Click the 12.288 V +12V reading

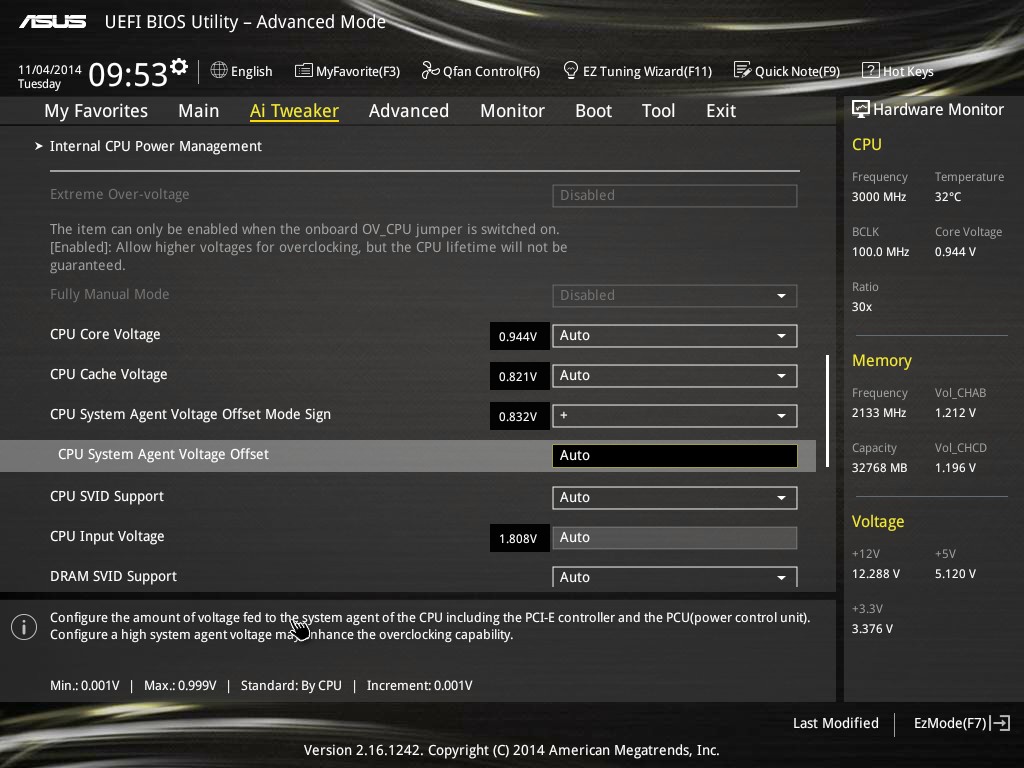coord(876,573)
